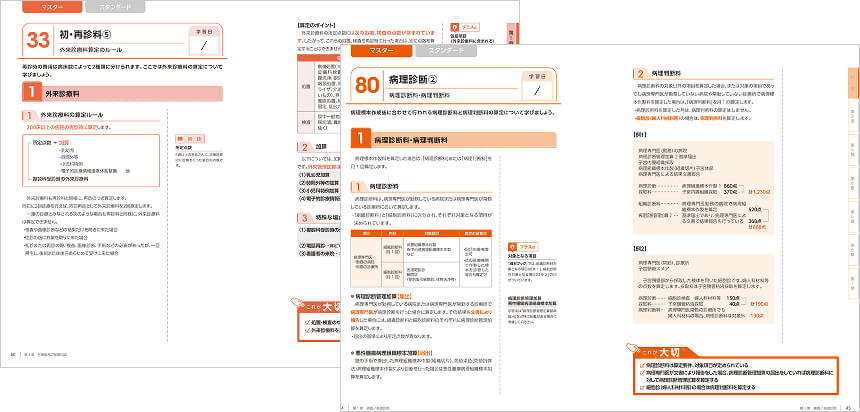Select the orange マスター tab on lesson 80 page
The width and height of the screenshot is (860, 412).
(x=381, y=51)
